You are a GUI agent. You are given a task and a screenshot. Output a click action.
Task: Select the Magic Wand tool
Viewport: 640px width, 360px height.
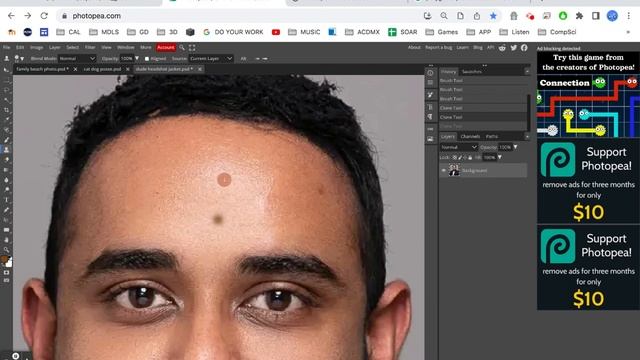point(6,100)
